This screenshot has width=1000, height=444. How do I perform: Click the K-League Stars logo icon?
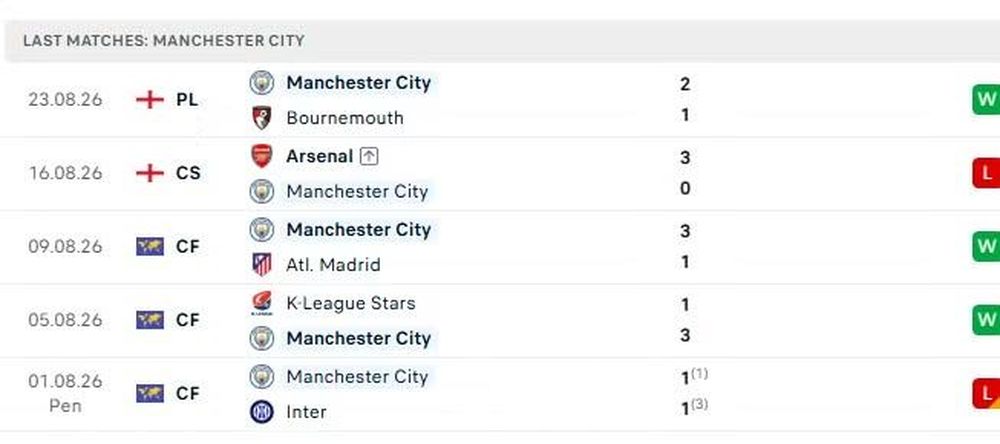(x=261, y=303)
